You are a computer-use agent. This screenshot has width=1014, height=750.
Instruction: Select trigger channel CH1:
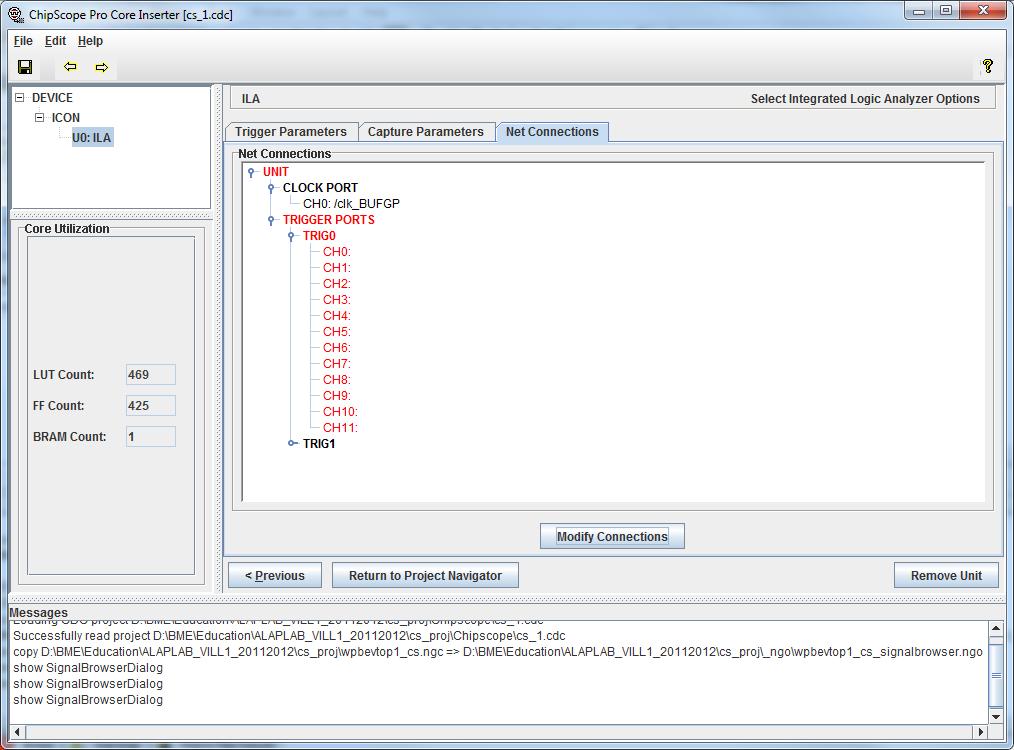click(337, 268)
